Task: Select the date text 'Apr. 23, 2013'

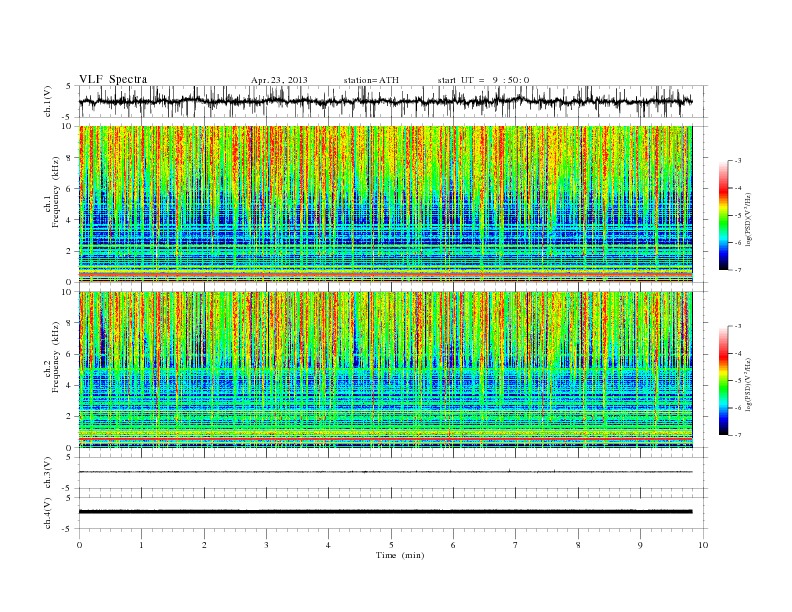Action: click(x=279, y=80)
